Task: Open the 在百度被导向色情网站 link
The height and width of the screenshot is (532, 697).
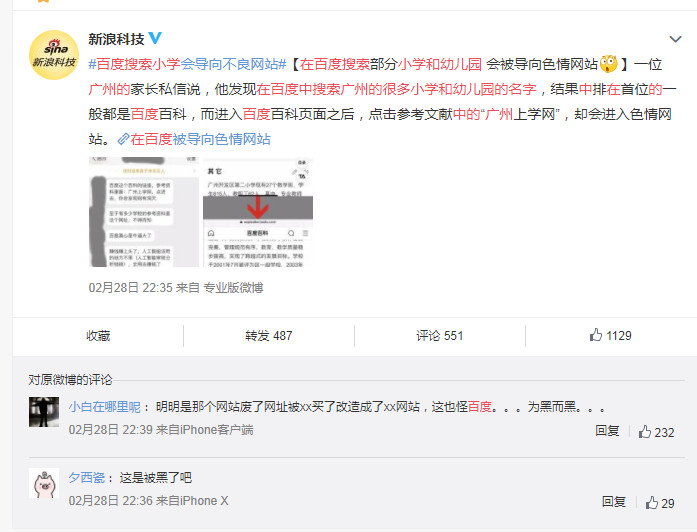Action: 194,139
